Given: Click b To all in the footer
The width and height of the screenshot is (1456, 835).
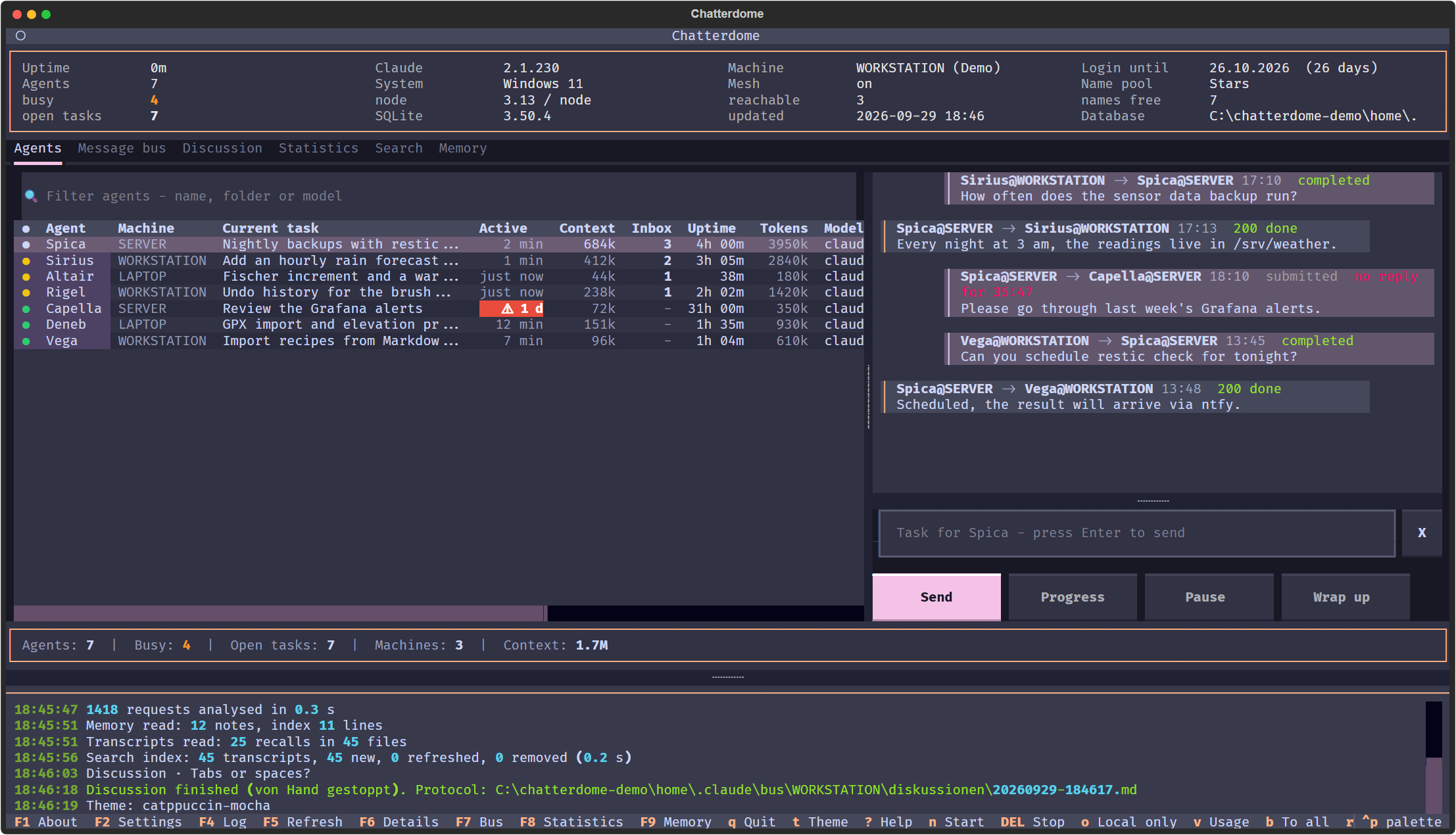Looking at the screenshot, I should coord(1298,822).
